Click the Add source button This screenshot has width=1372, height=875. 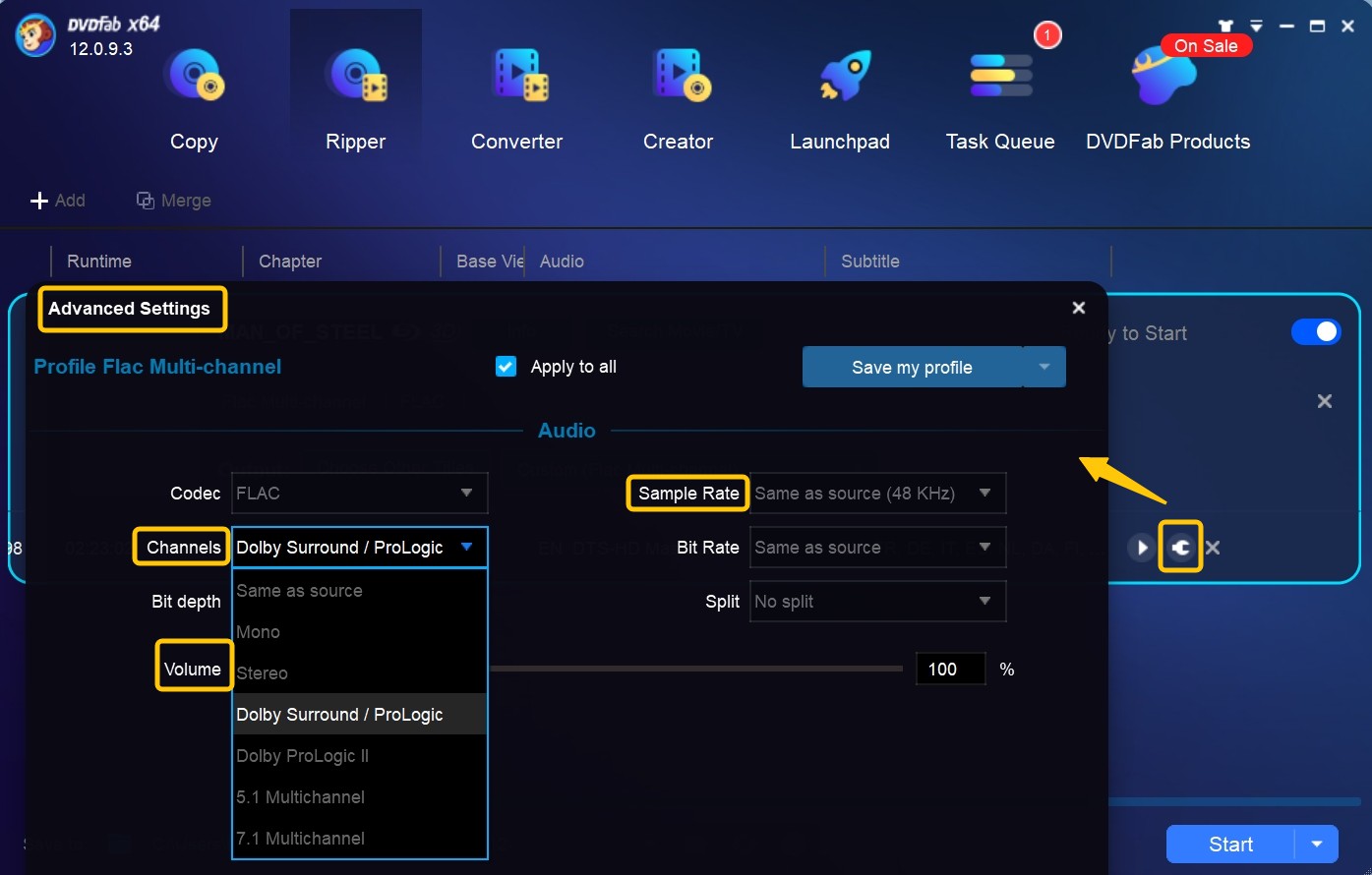point(58,201)
